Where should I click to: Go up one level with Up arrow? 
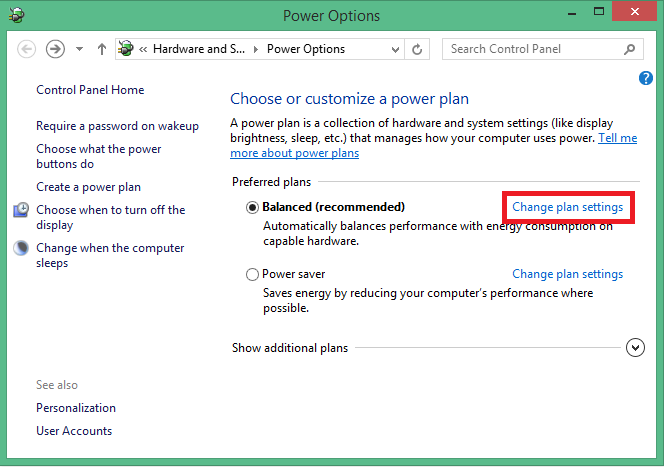102,49
